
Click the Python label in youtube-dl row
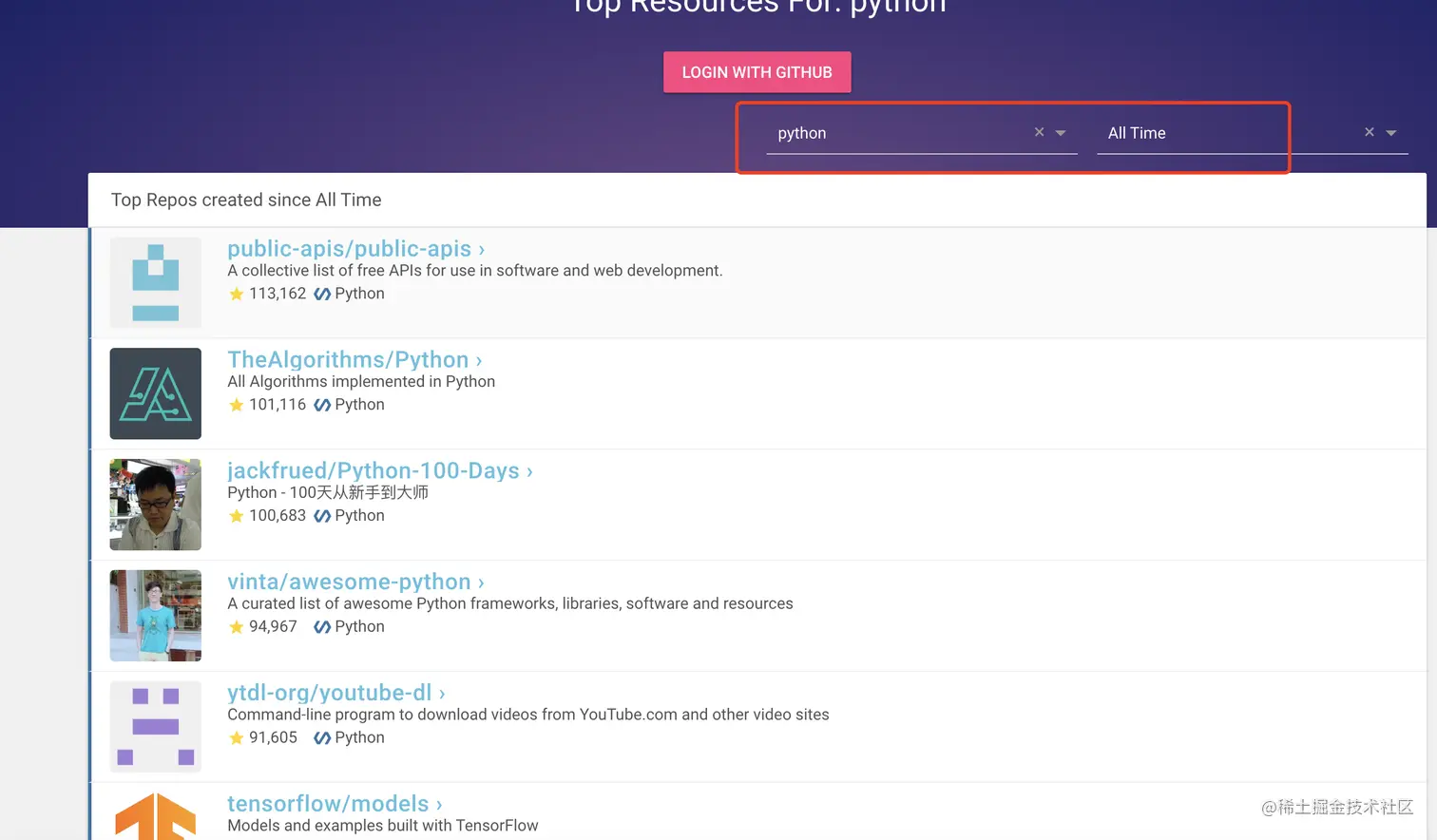click(x=359, y=738)
